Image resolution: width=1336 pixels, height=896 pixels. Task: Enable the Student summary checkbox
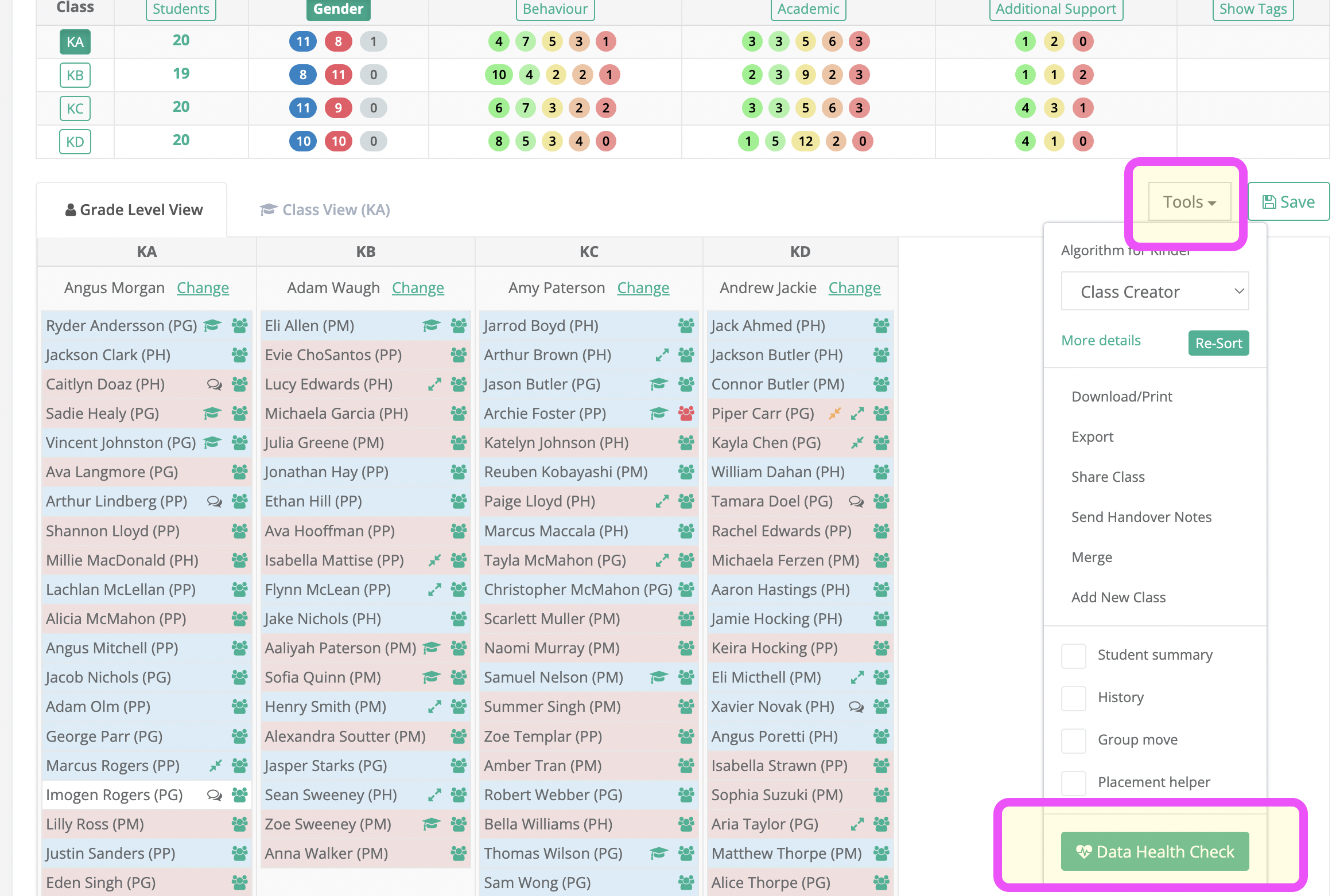click(x=1074, y=656)
